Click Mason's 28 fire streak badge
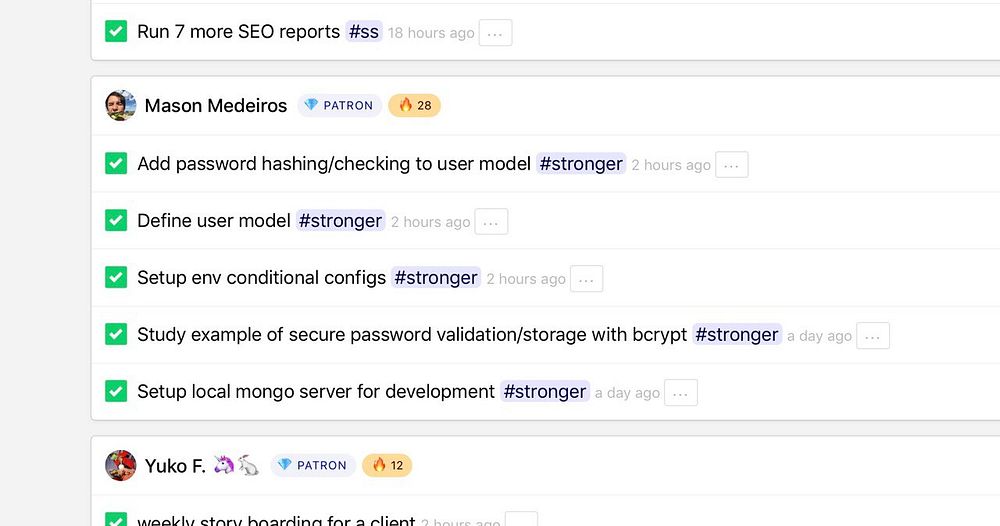 (414, 105)
